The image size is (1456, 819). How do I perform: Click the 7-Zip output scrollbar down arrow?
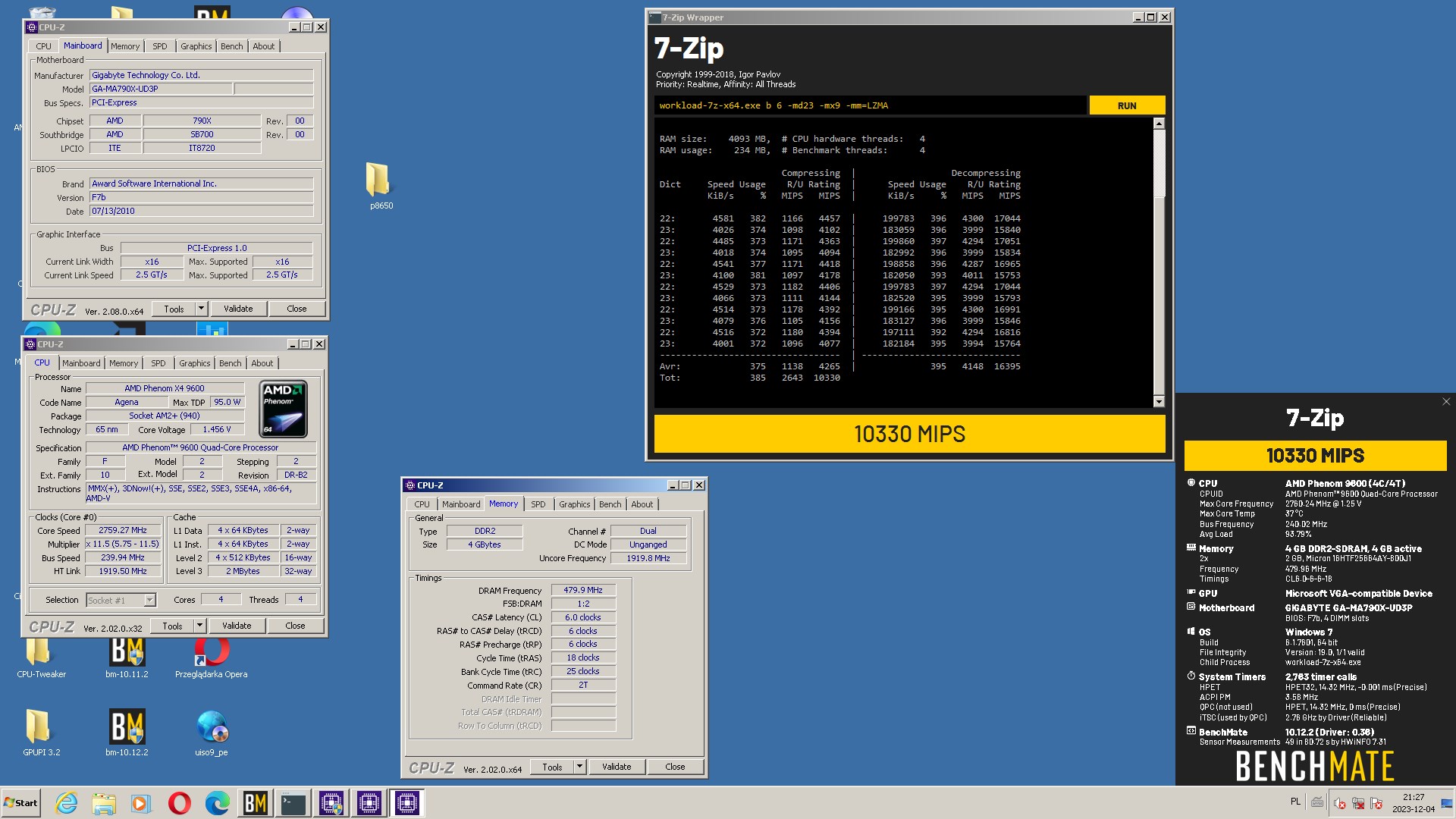pyautogui.click(x=1158, y=401)
